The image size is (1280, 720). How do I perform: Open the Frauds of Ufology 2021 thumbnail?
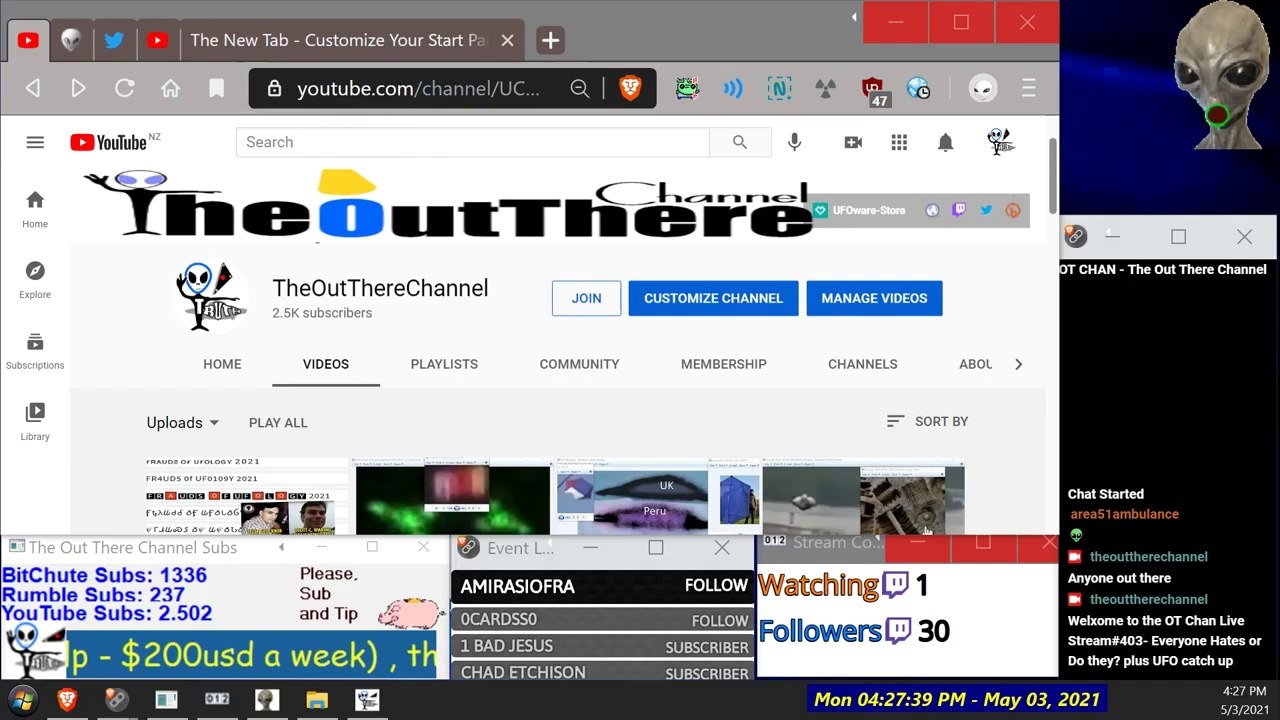(247, 496)
